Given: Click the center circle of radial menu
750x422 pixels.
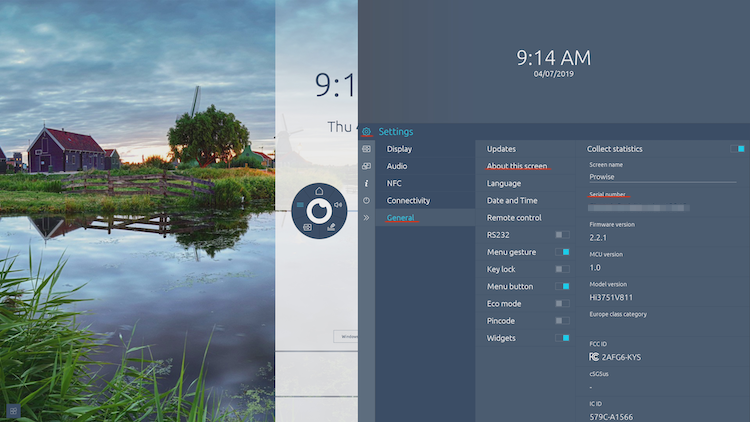Looking at the screenshot, I should [319, 211].
